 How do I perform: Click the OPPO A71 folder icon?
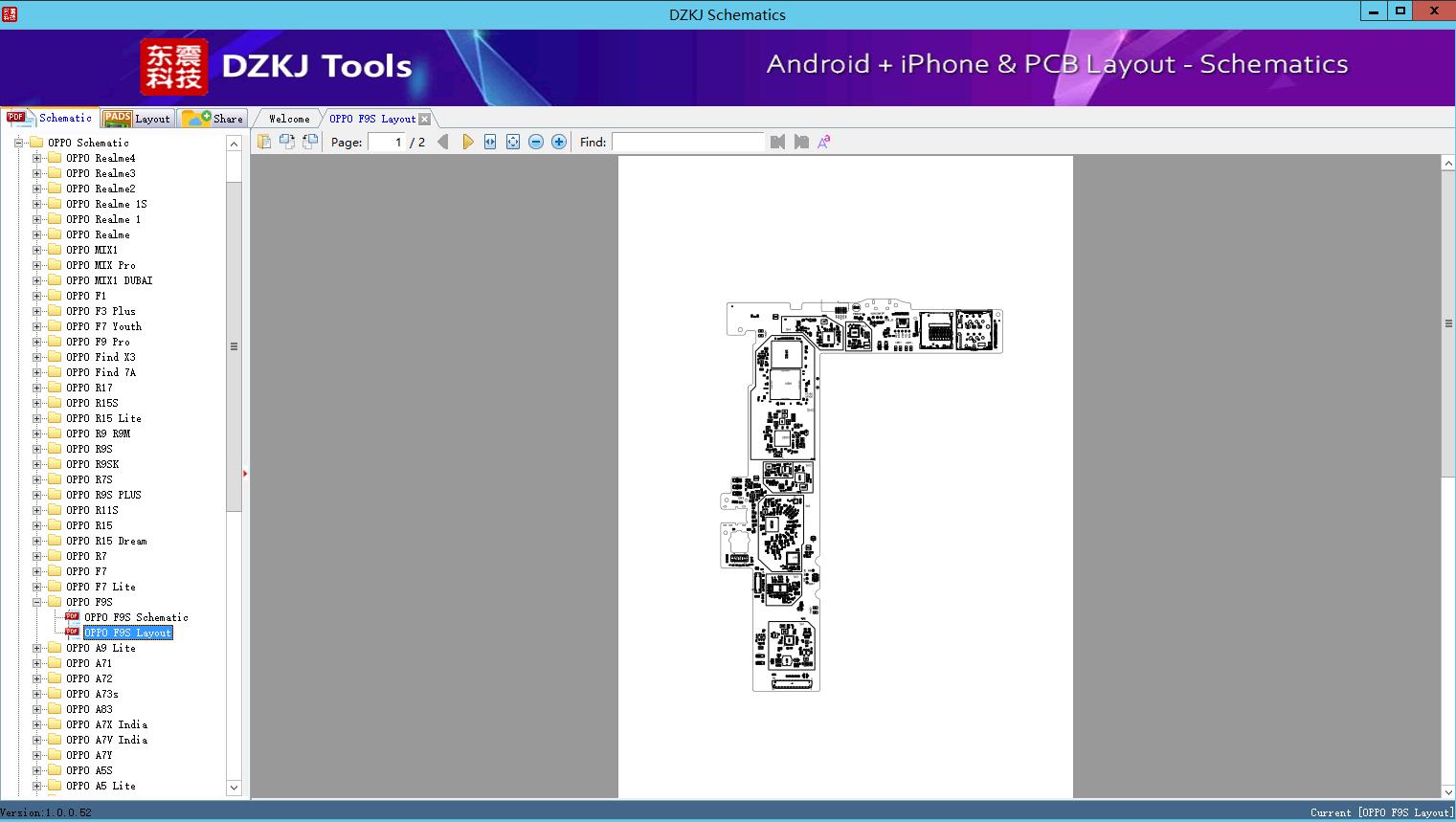coord(55,663)
